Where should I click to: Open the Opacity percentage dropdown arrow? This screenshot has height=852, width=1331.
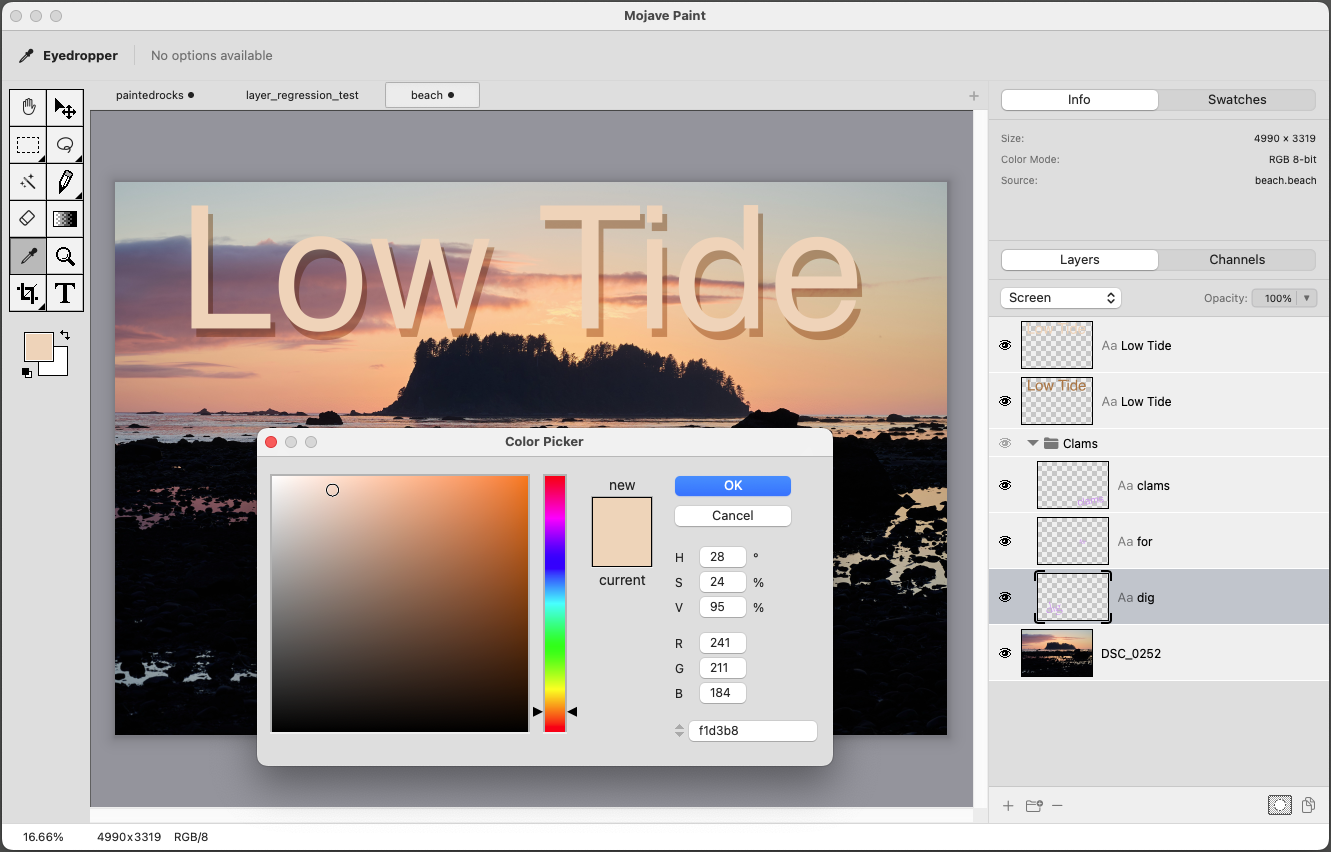1306,298
